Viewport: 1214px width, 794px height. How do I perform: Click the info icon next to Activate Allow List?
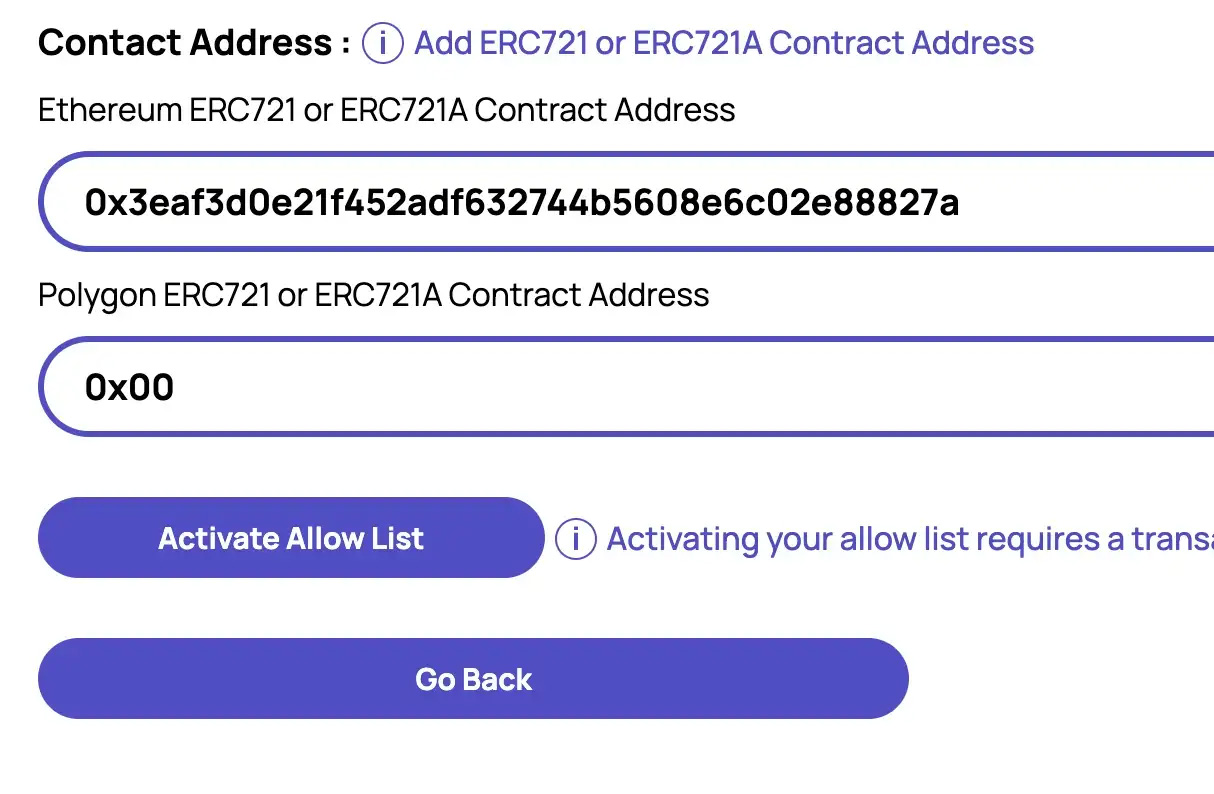(x=575, y=539)
